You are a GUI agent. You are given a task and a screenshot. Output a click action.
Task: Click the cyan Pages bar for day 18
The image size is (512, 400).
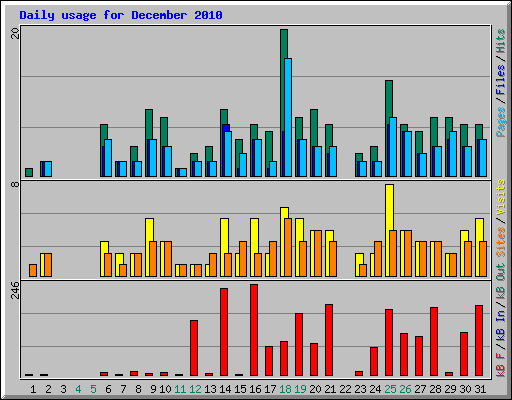click(x=288, y=117)
